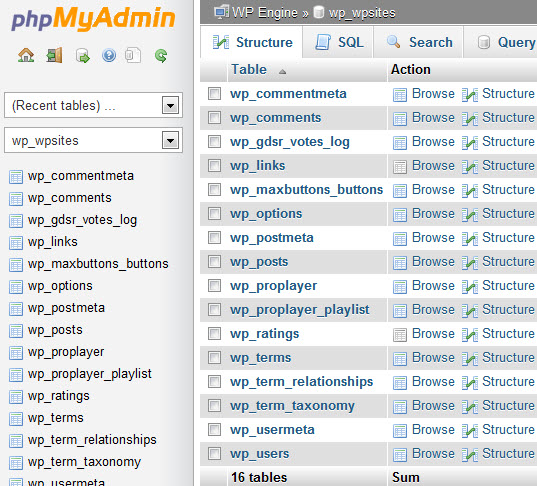Click the Table column header

point(249,70)
